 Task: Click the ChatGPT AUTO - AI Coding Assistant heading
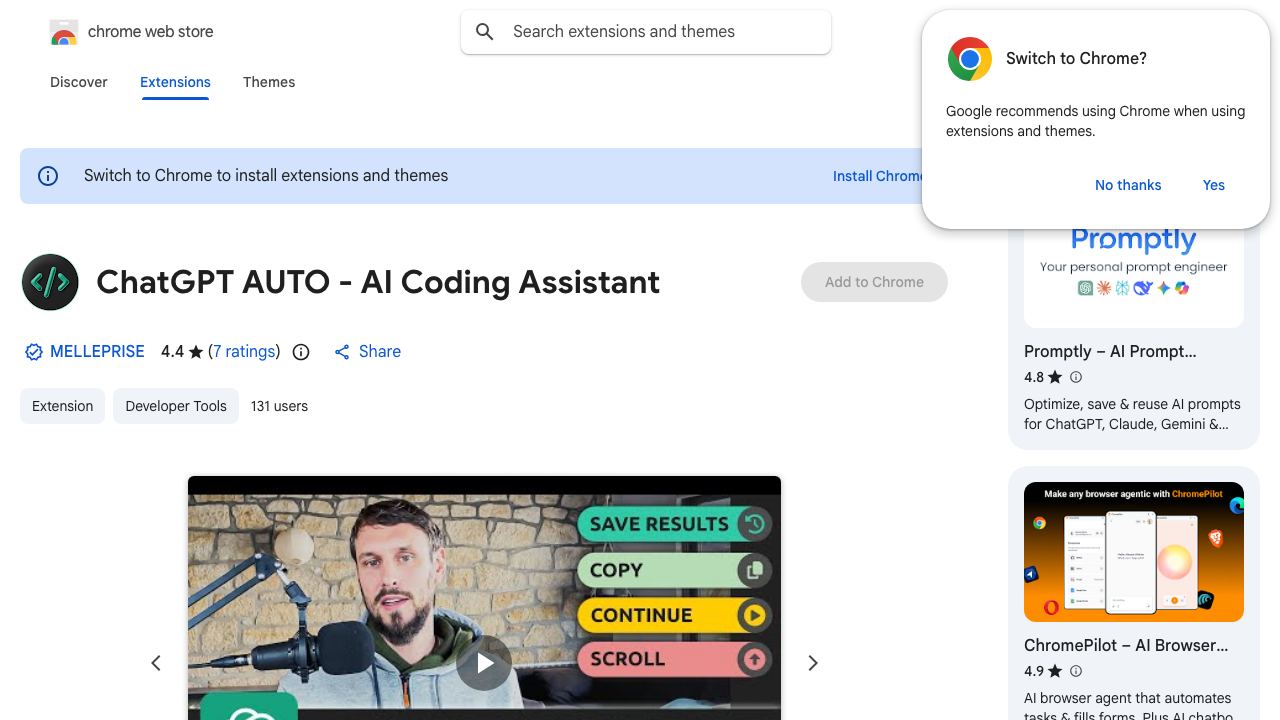(x=378, y=282)
